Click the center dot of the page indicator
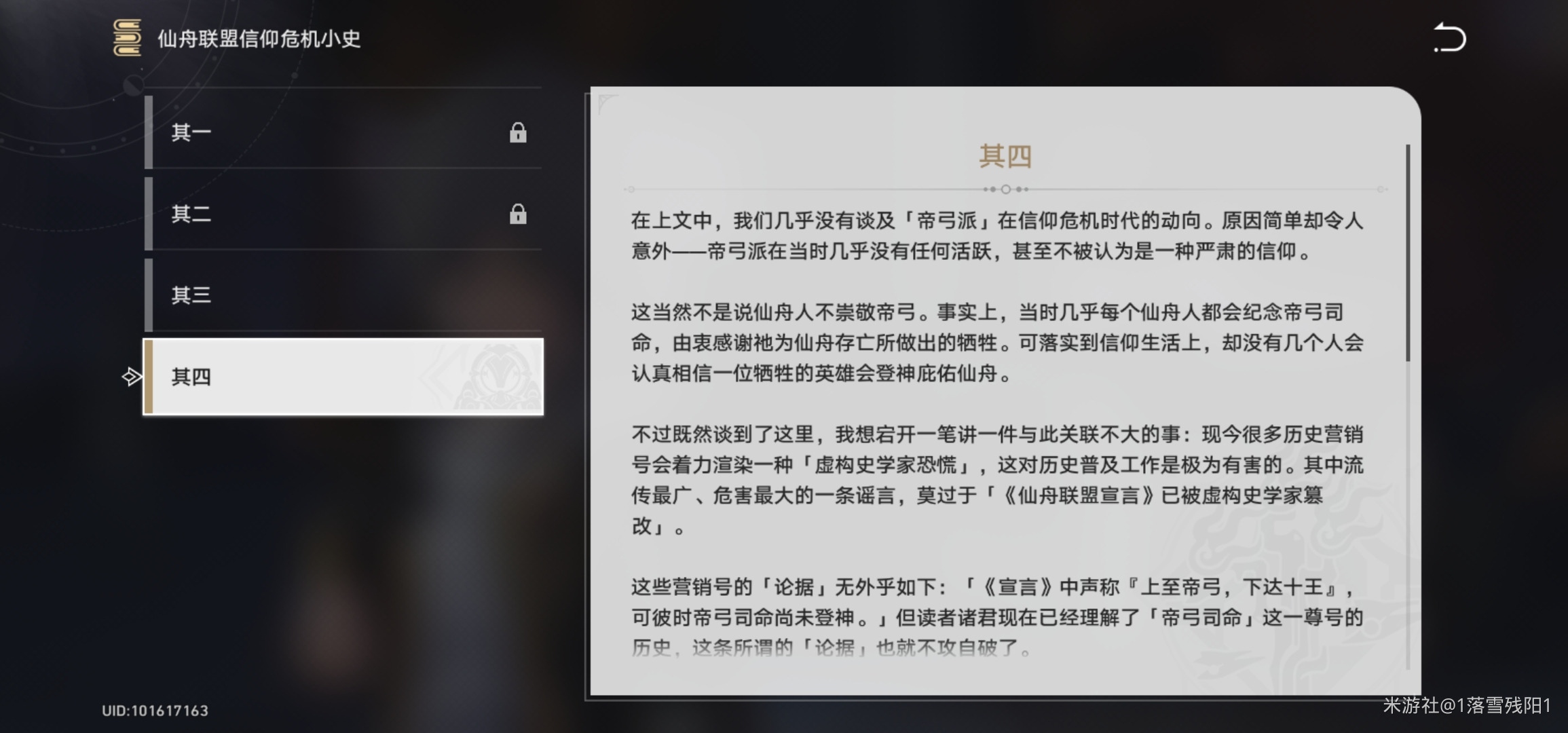The image size is (1568, 733). [1006, 189]
